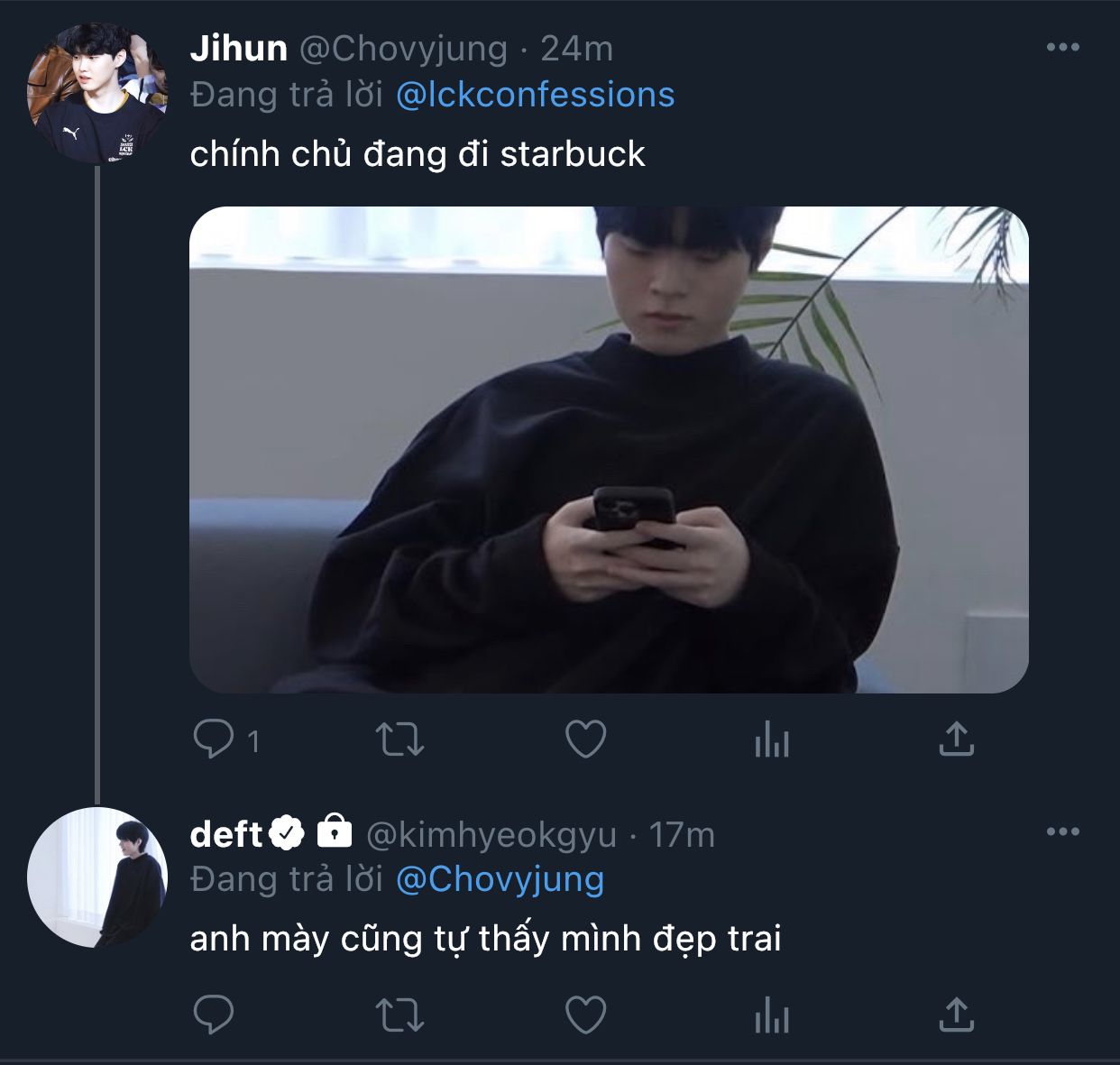Enlarge the attached photo in Jihun's tweet
1120x1065 pixels.
point(609,449)
